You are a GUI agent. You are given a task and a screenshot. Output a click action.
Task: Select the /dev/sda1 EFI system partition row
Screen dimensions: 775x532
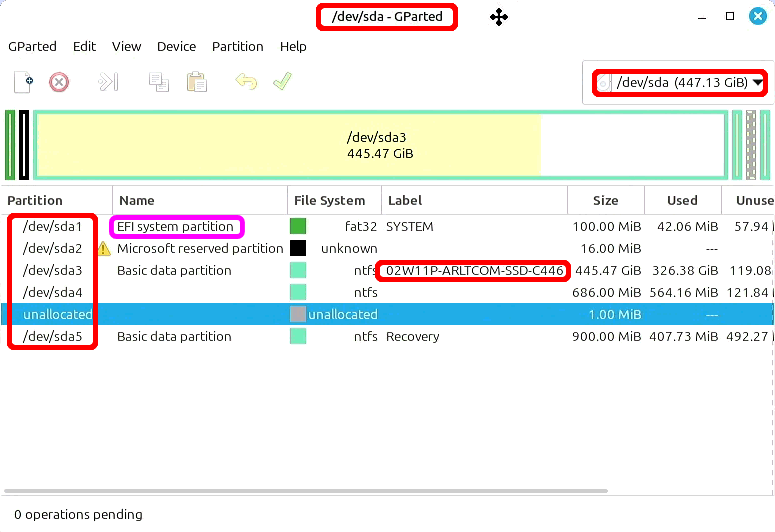tap(300, 227)
